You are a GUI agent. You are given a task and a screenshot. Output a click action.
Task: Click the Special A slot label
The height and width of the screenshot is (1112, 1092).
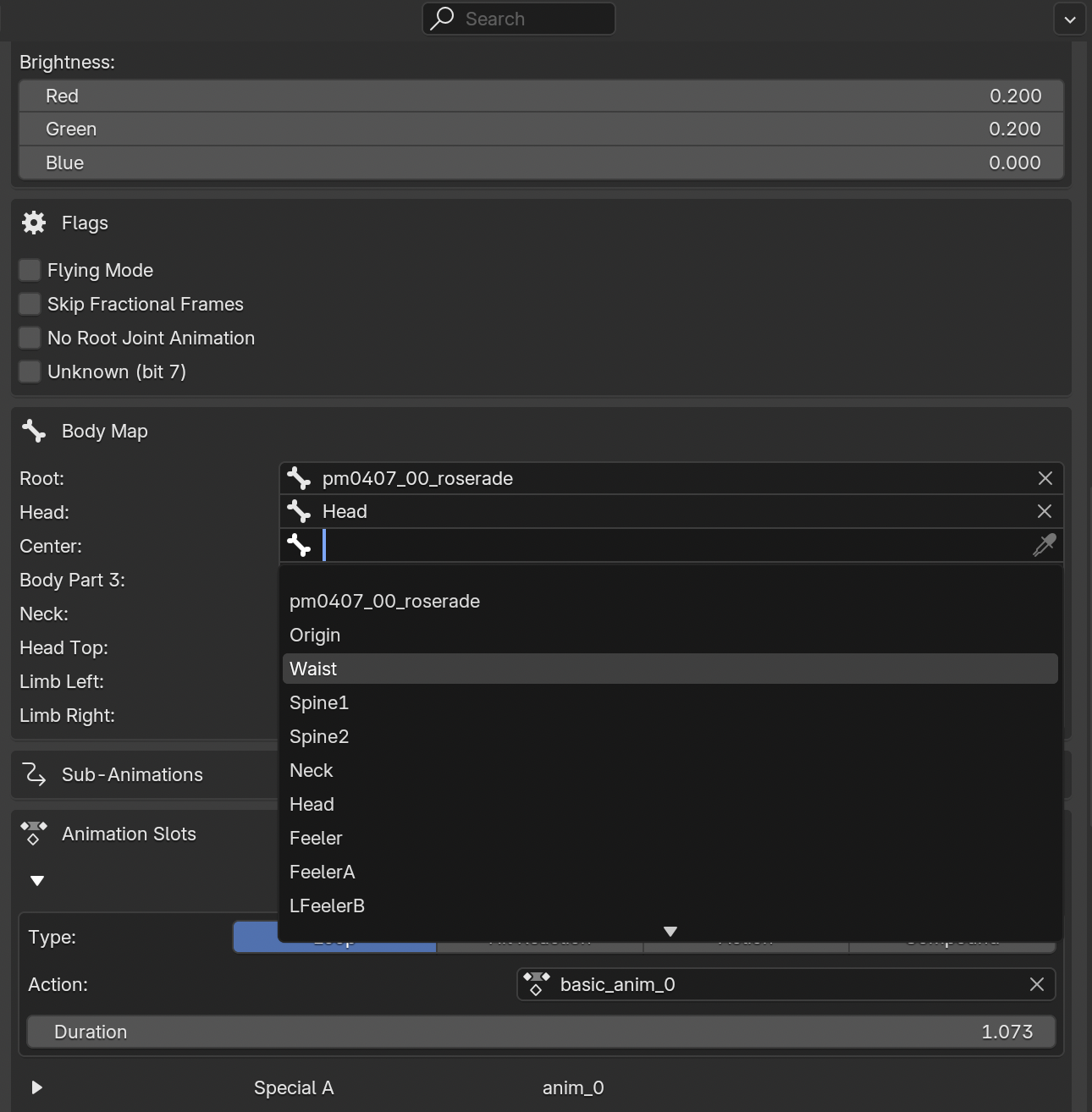[294, 1087]
